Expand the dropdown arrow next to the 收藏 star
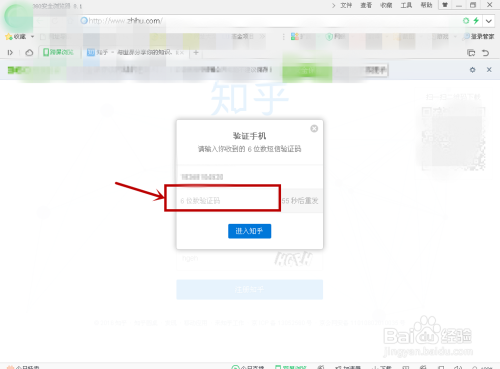 click(x=32, y=37)
